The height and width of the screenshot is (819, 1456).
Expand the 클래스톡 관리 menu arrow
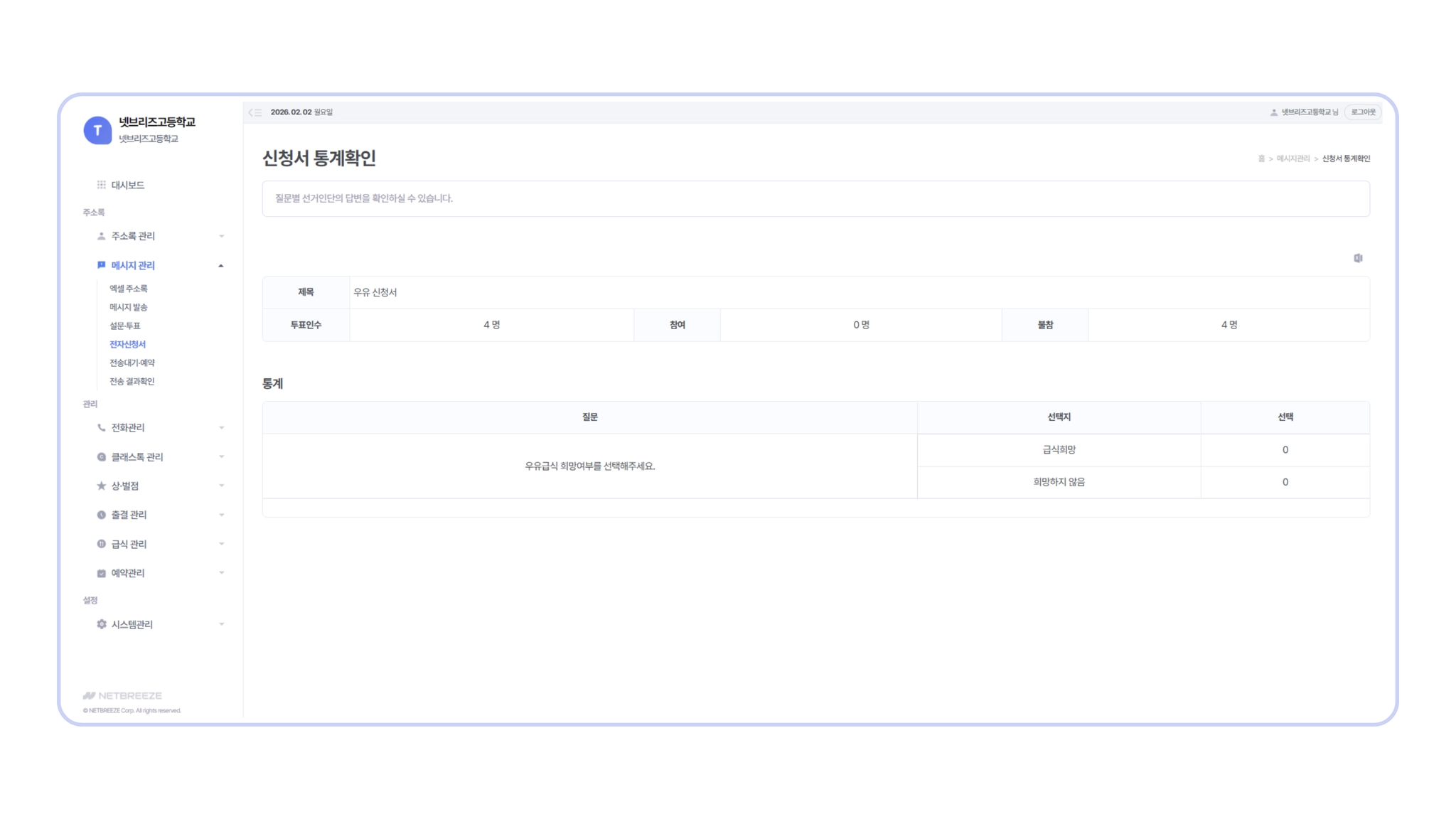[x=221, y=456]
